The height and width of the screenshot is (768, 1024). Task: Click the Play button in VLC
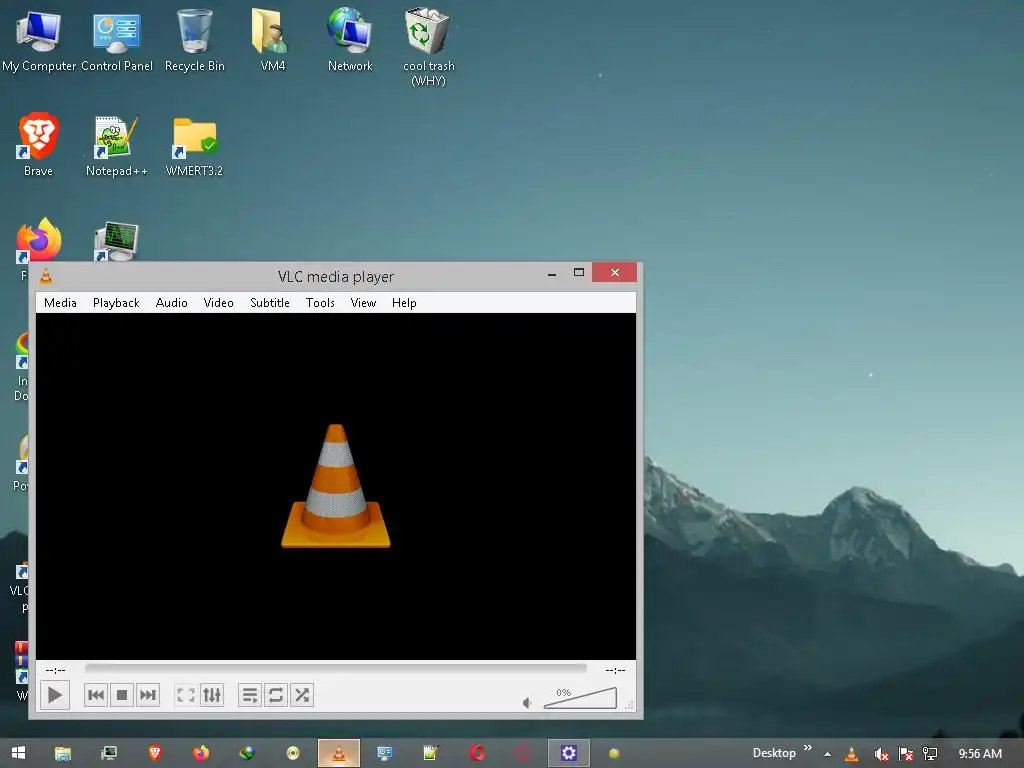(55, 695)
